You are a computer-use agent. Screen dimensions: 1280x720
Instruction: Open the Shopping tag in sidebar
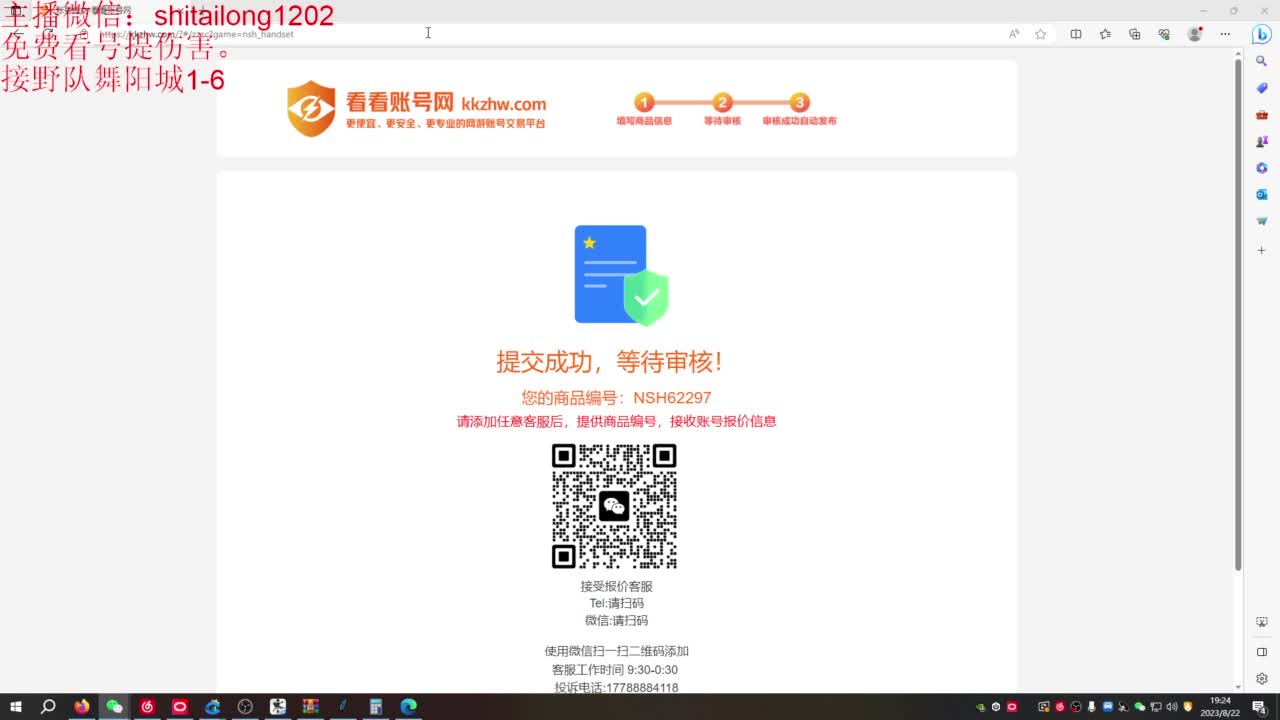tap(1262, 88)
